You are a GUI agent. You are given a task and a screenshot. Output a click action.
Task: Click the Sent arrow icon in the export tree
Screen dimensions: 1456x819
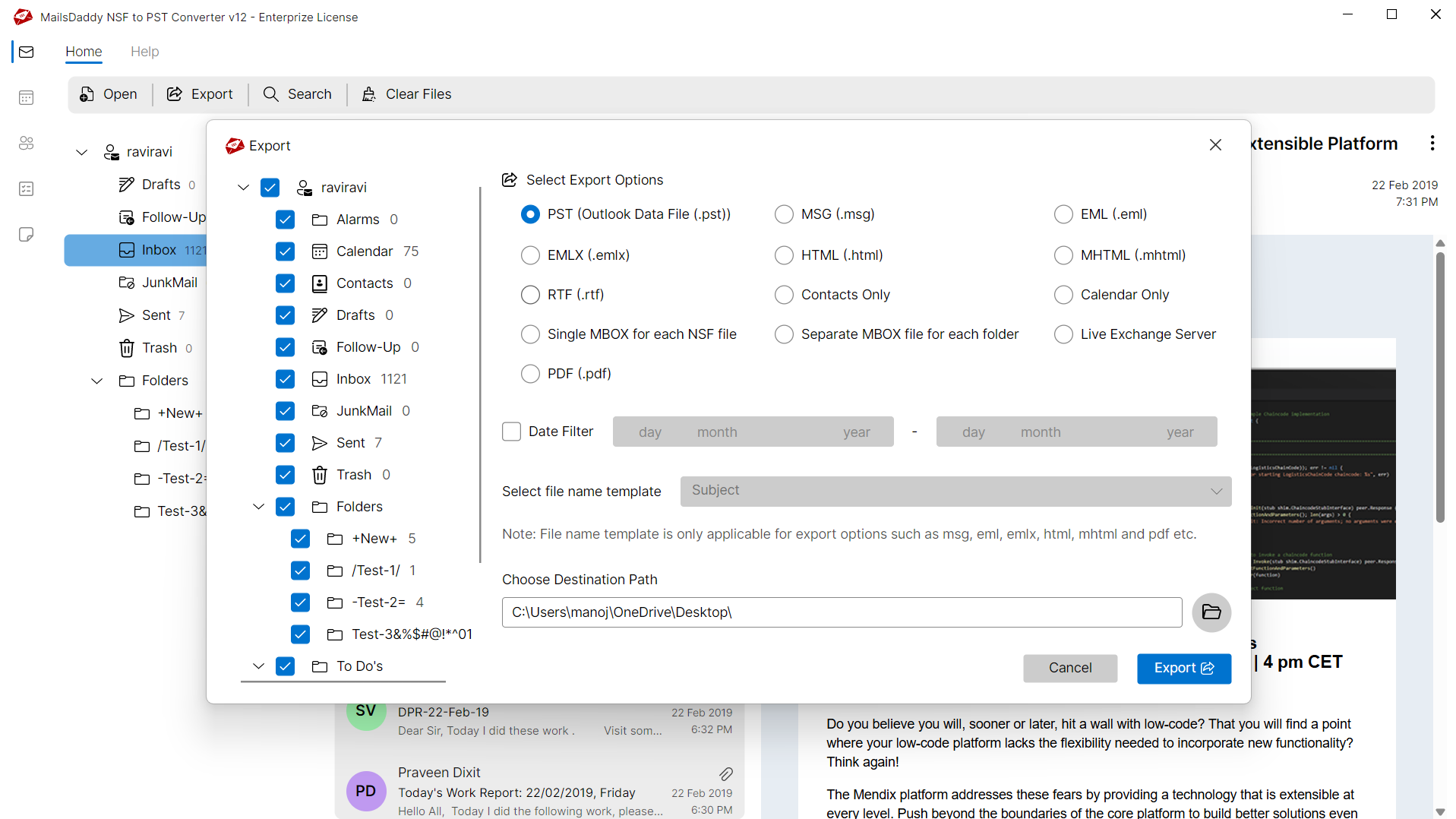coord(320,443)
